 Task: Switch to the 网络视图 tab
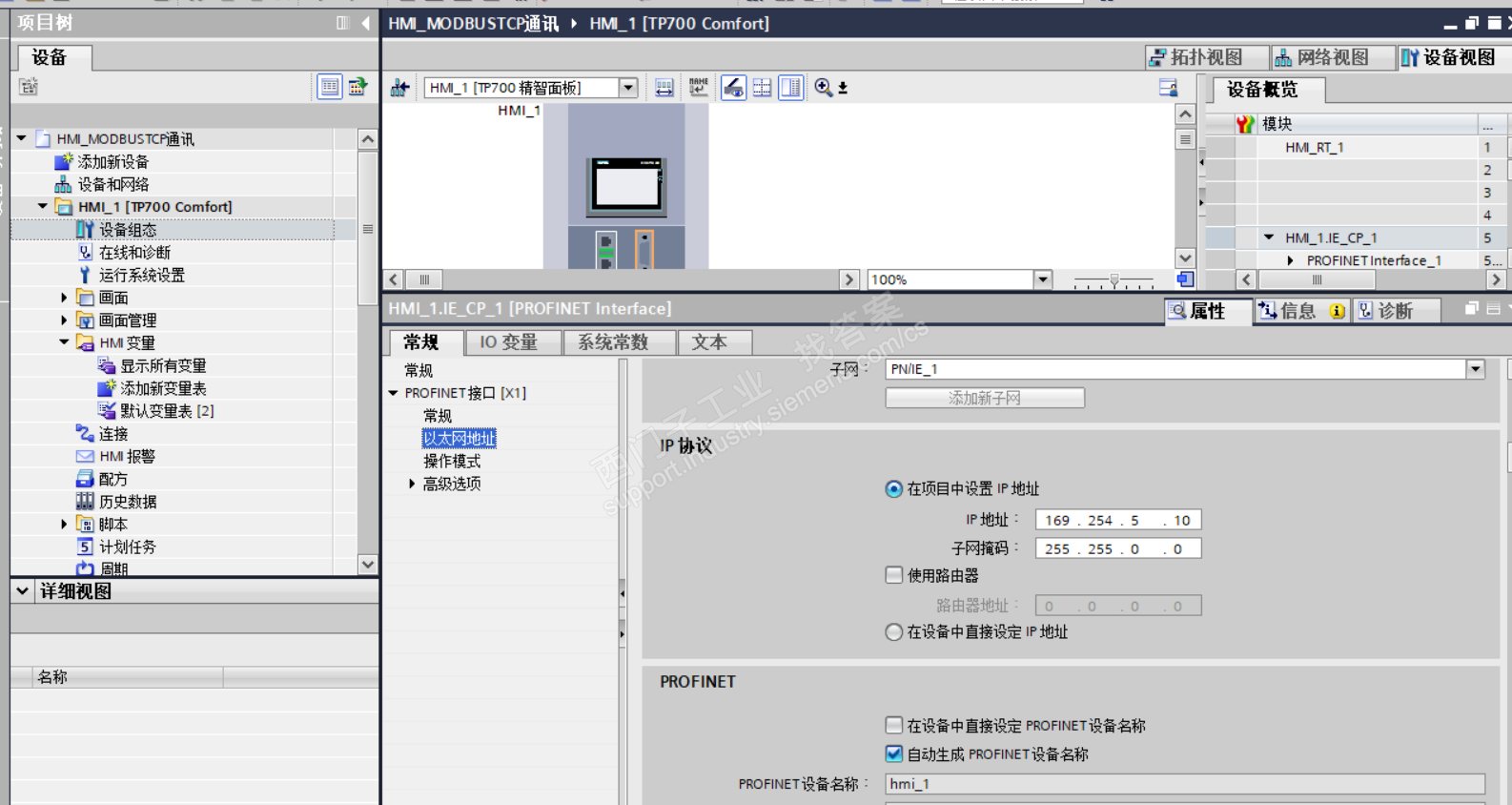(1333, 58)
